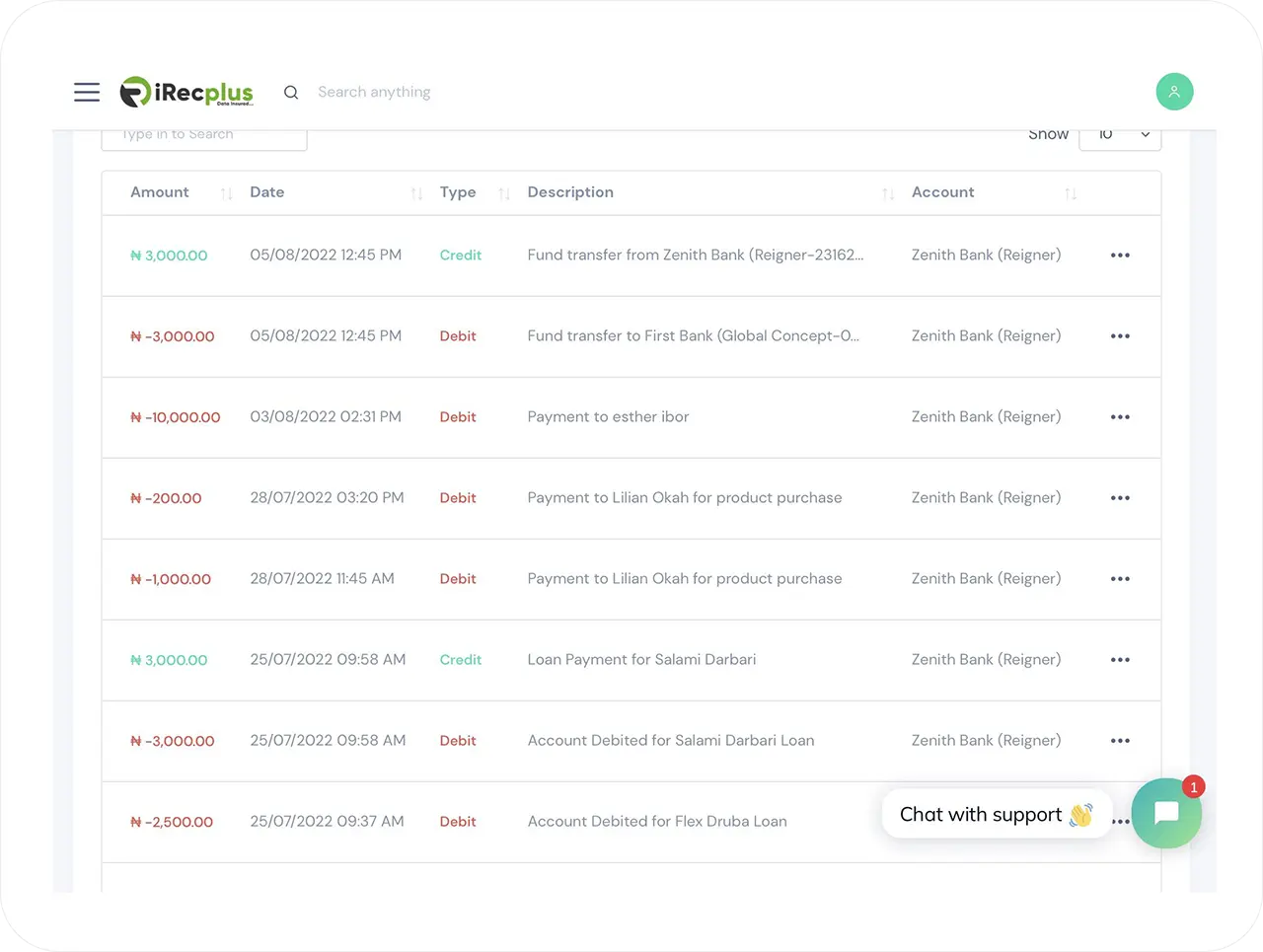Expand the Show entries dropdown
This screenshot has height=952, width=1263.
[1120, 136]
